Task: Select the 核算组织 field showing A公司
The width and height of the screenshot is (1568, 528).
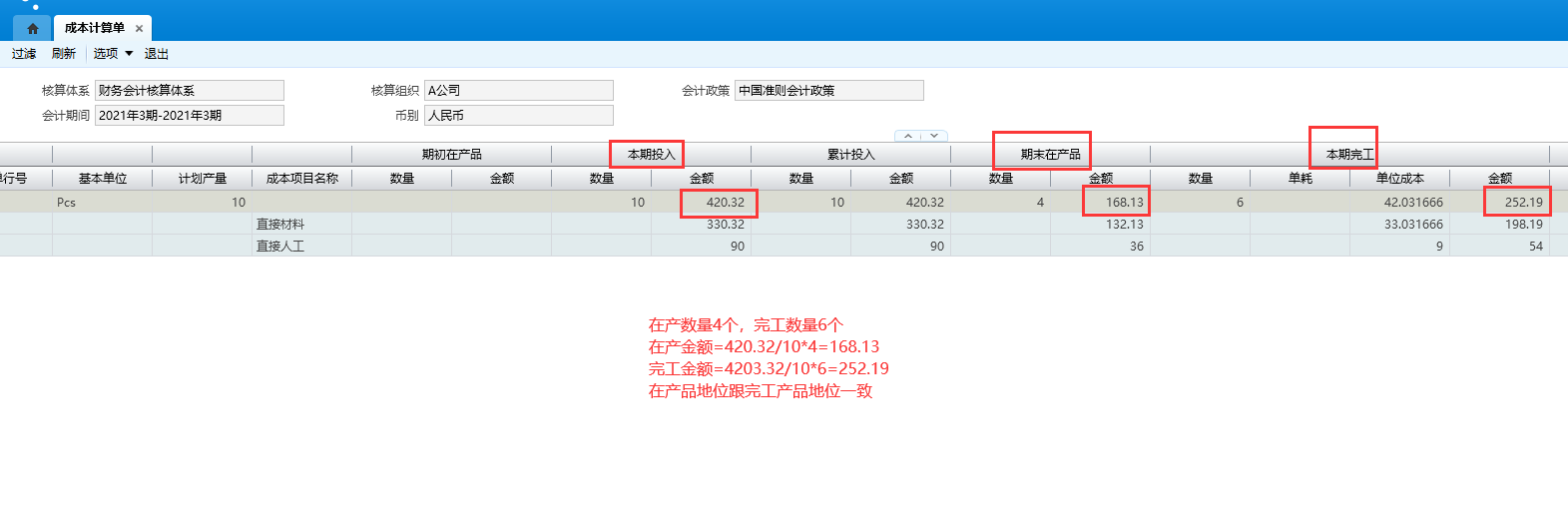Action: [x=518, y=91]
